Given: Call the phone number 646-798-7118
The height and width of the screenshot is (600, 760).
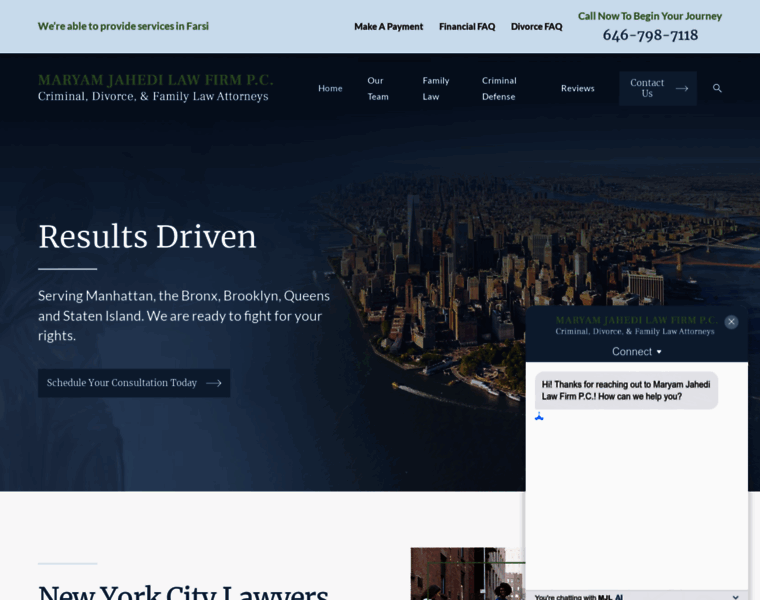Looking at the screenshot, I should pos(650,35).
